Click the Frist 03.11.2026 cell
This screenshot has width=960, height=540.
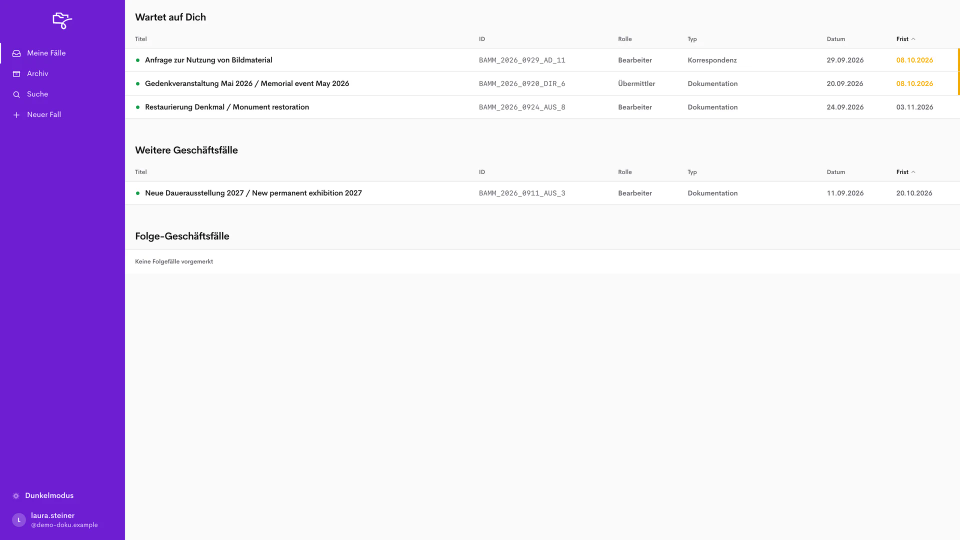[915, 107]
